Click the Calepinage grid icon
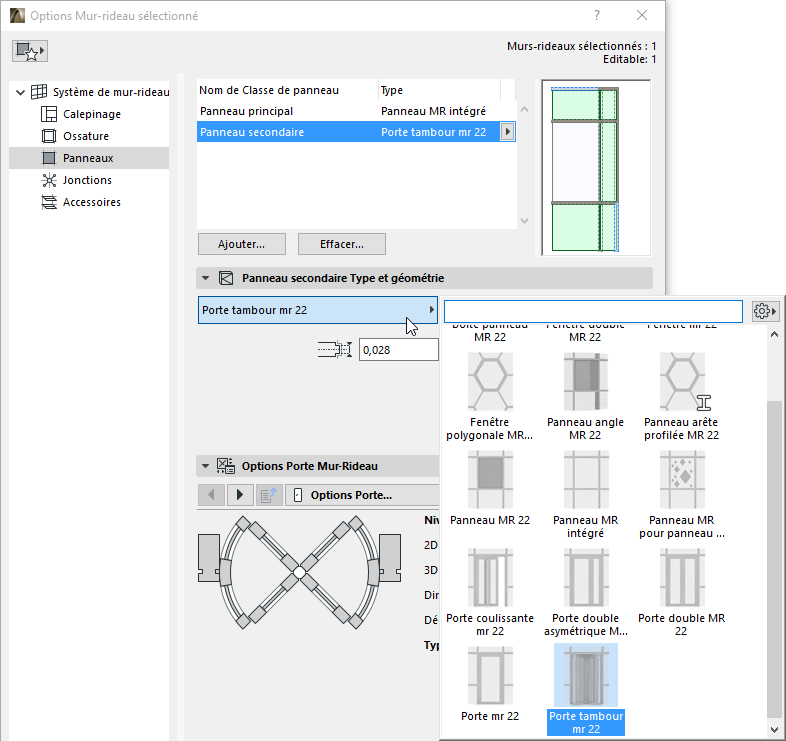Screen dimensions: 786x741 pyautogui.click(x=49, y=114)
